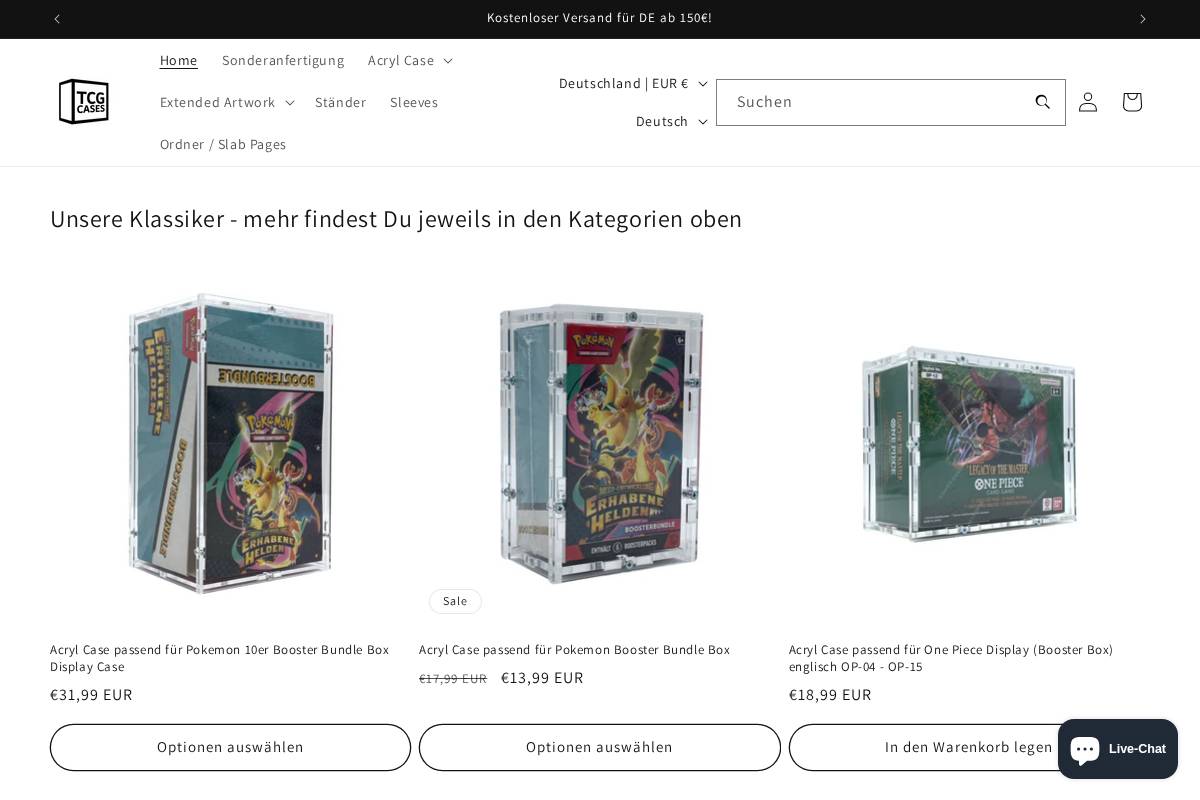Open the account login icon

pyautogui.click(x=1088, y=102)
